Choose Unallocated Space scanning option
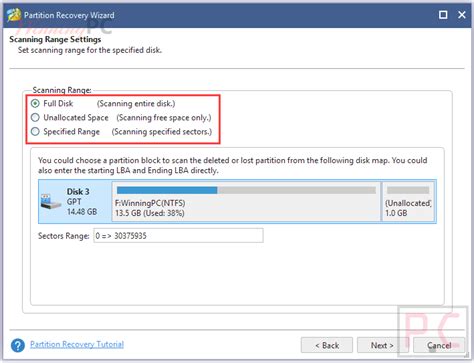This screenshot has width=474, height=363. [x=35, y=117]
